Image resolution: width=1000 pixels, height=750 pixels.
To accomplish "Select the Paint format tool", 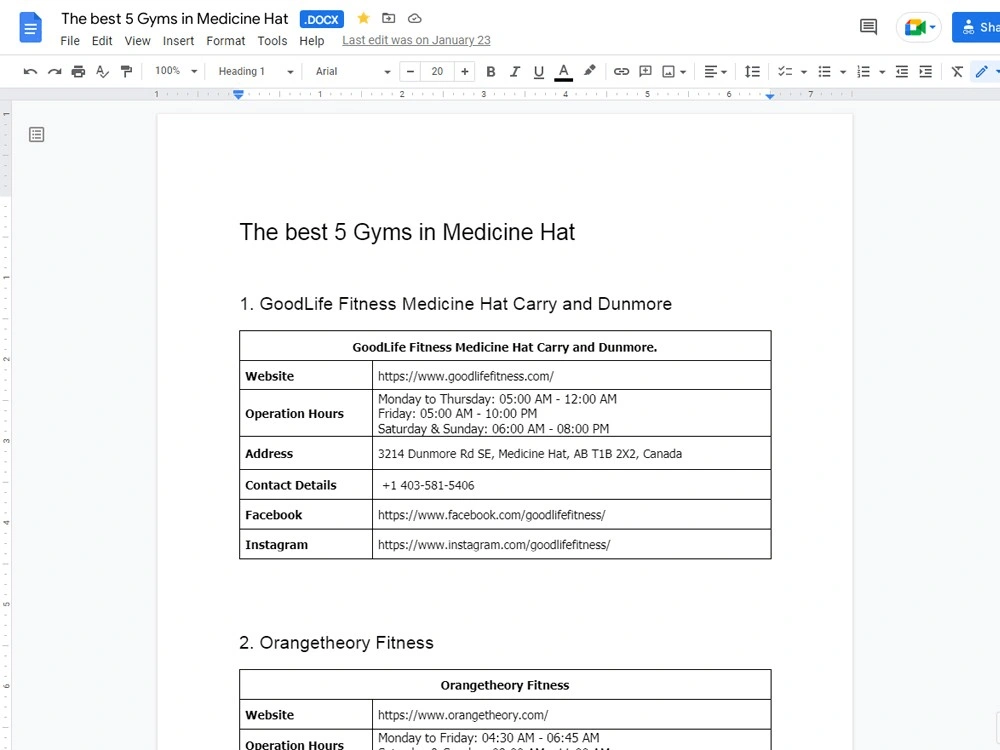I will click(126, 71).
